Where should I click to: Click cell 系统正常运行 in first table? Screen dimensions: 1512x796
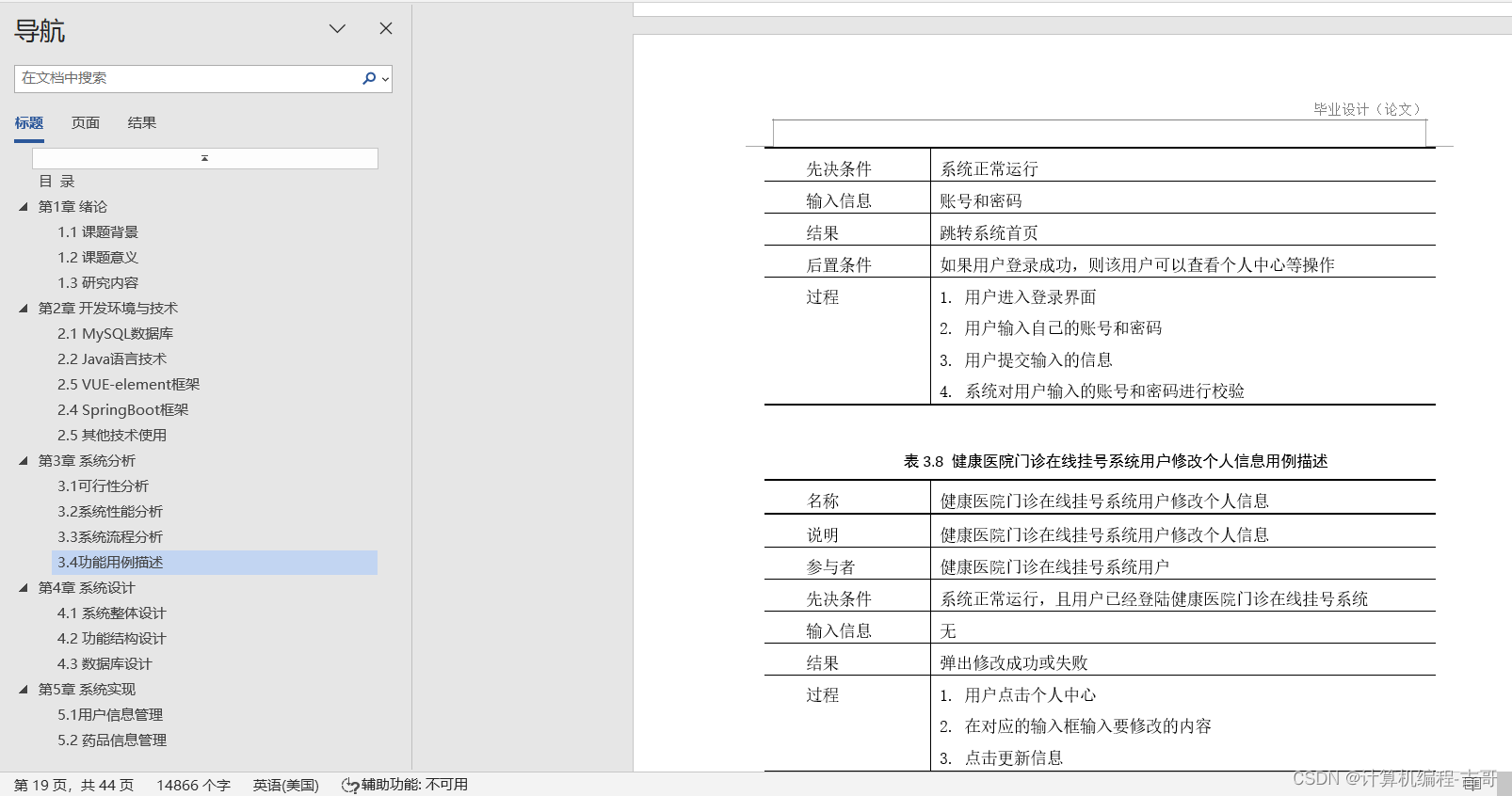click(989, 169)
